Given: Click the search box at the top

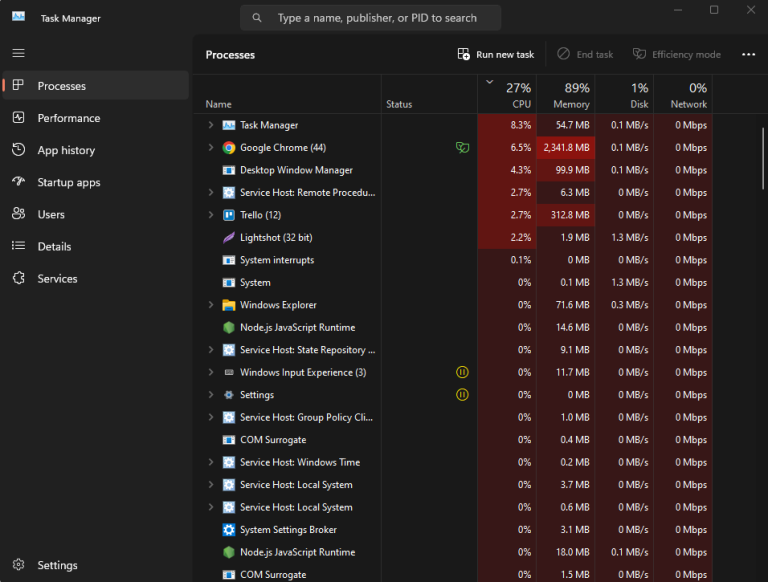Looking at the screenshot, I should coord(370,18).
